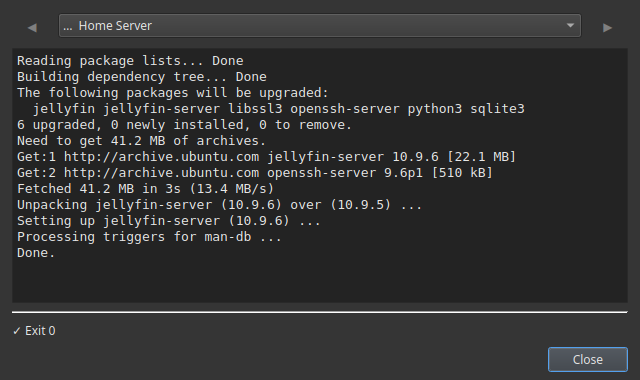Click the line 'Building dependency tree... Done'

(142, 77)
